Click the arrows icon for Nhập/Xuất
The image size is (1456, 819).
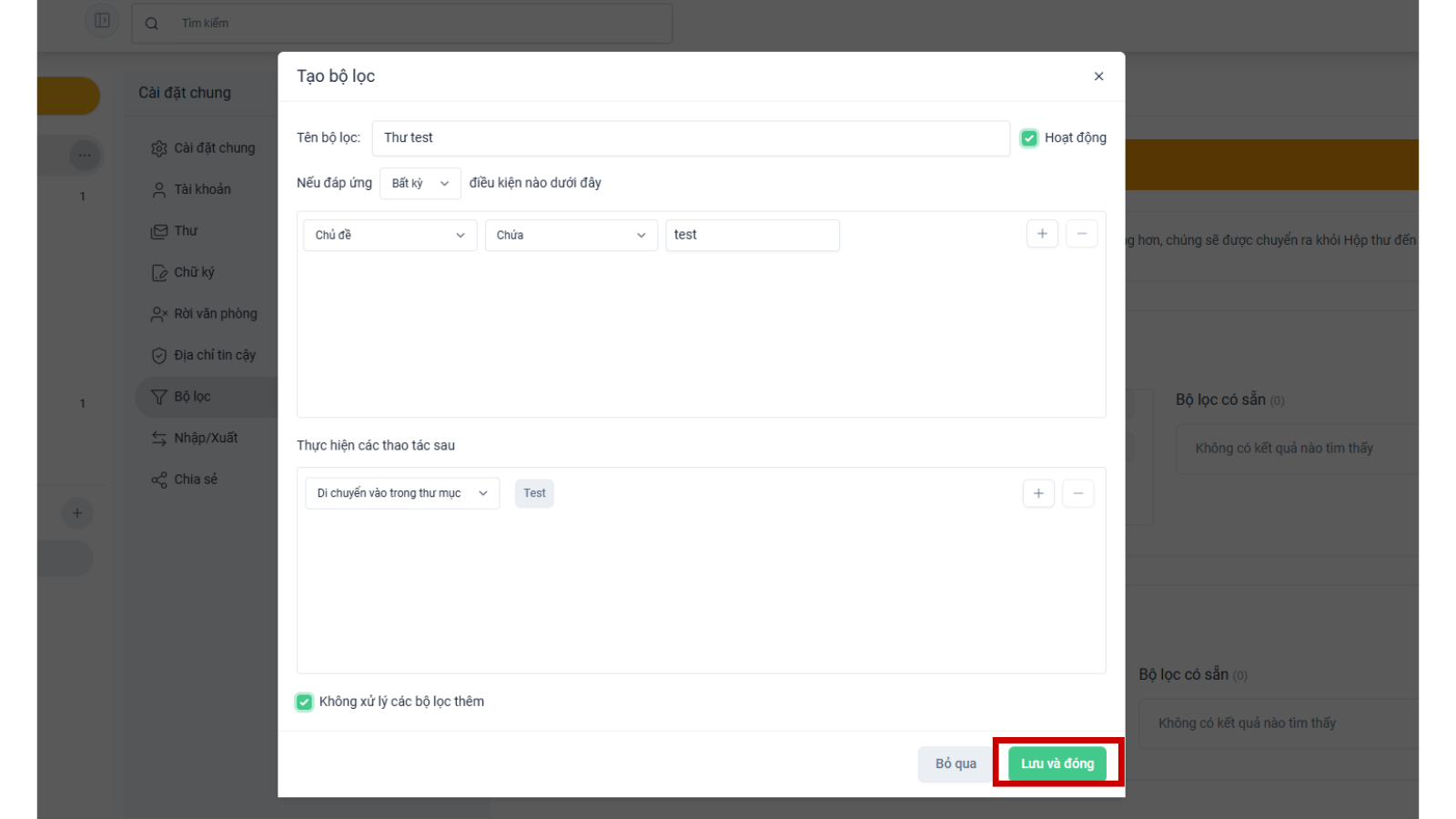(x=159, y=438)
